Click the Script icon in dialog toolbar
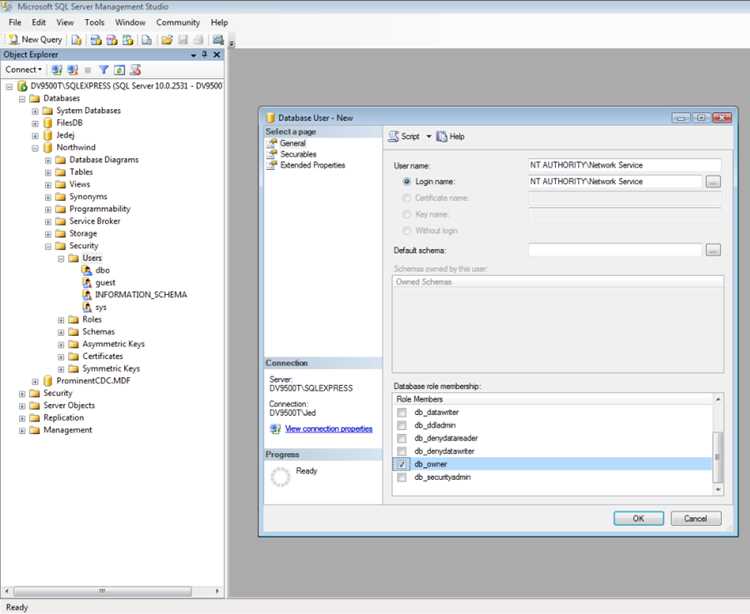 coord(393,137)
